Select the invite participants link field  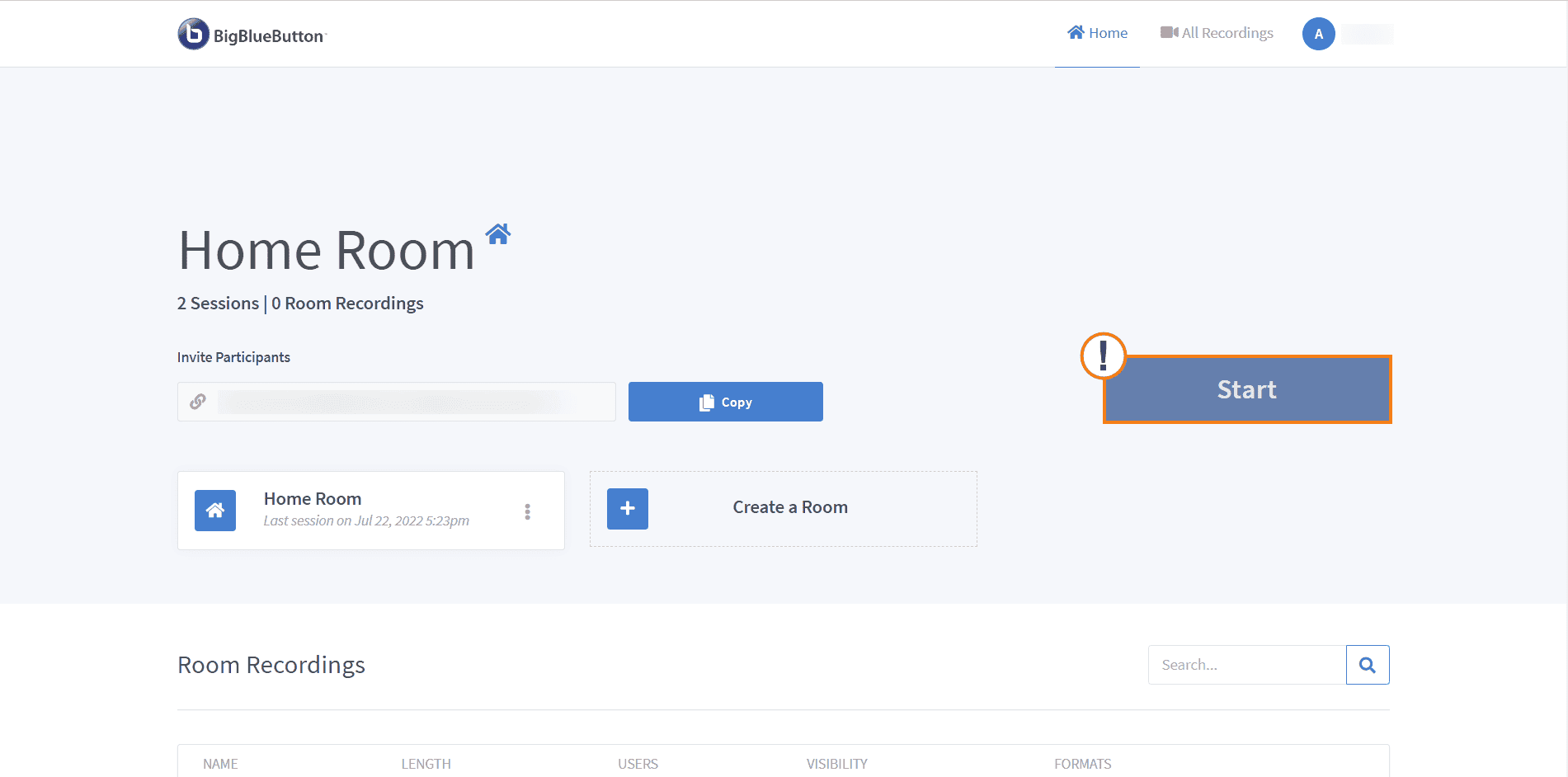(x=397, y=402)
